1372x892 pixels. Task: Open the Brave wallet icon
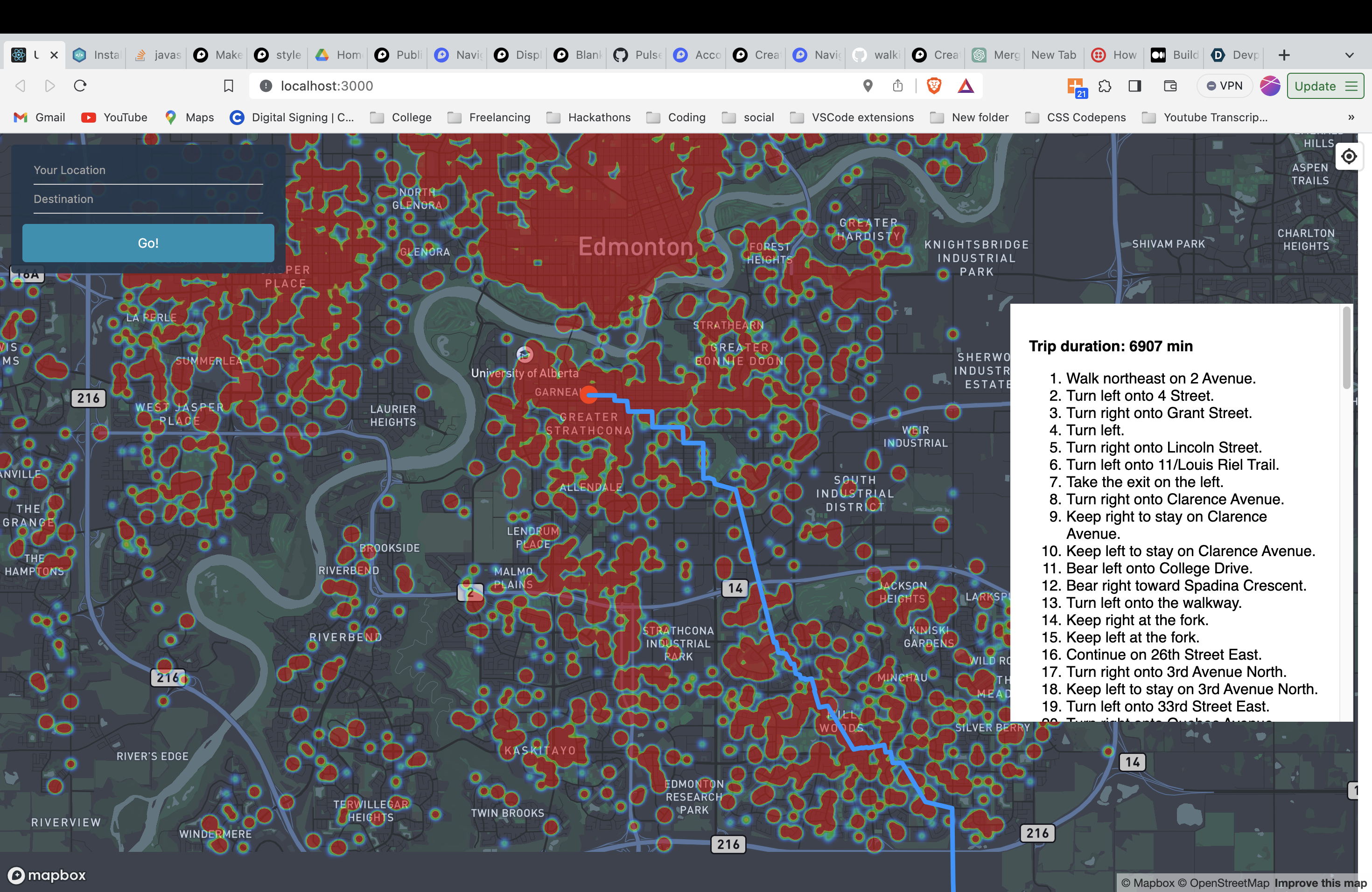tap(1169, 86)
